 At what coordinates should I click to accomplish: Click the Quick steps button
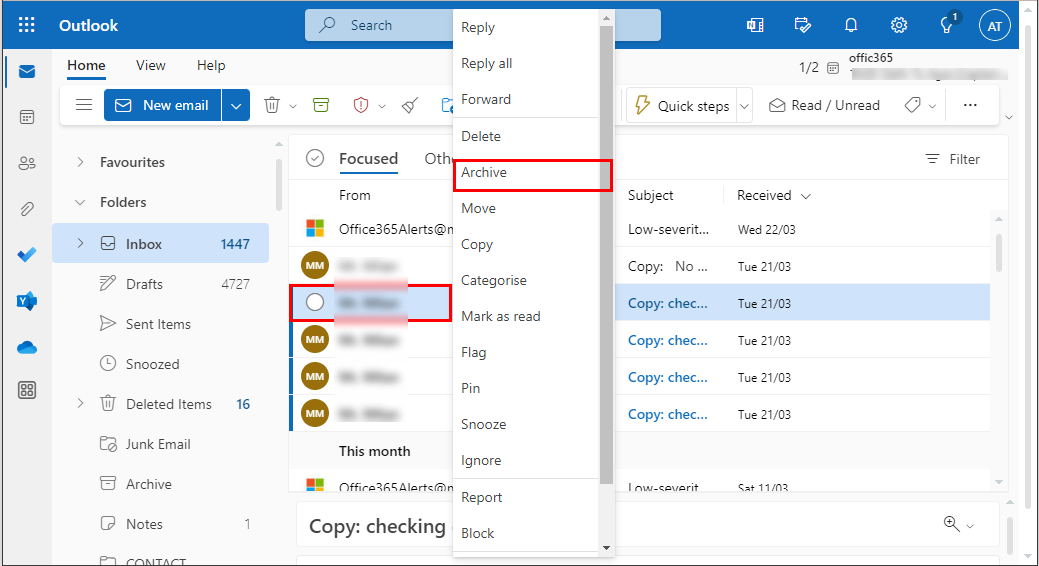[681, 106]
